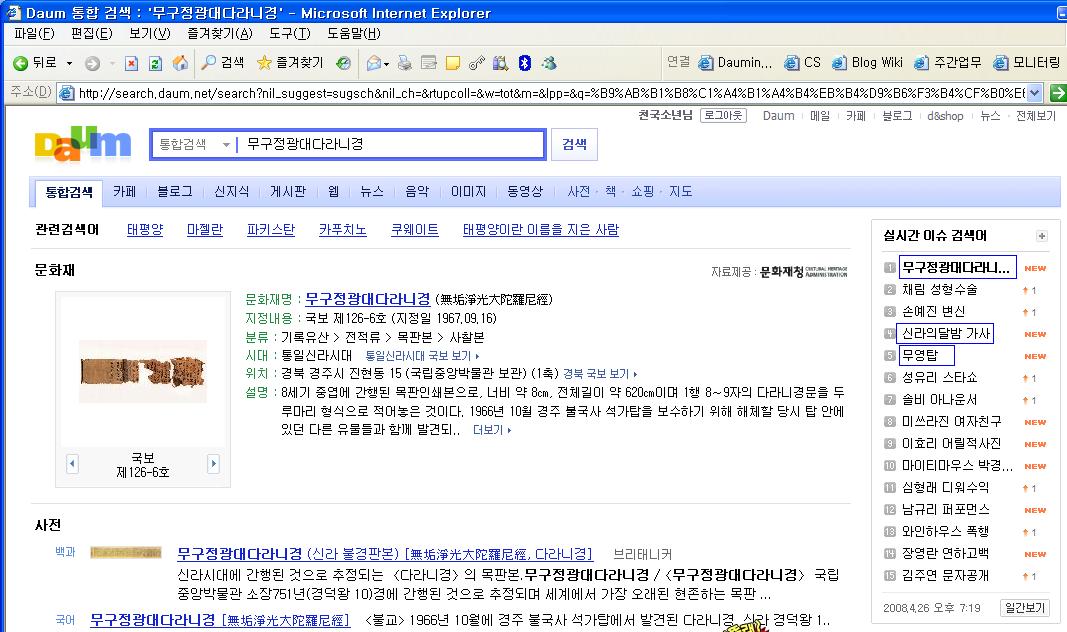The width and height of the screenshot is (1067, 632).
Task: Open the Blog Wiki links-bar shortcut
Action: [868, 63]
